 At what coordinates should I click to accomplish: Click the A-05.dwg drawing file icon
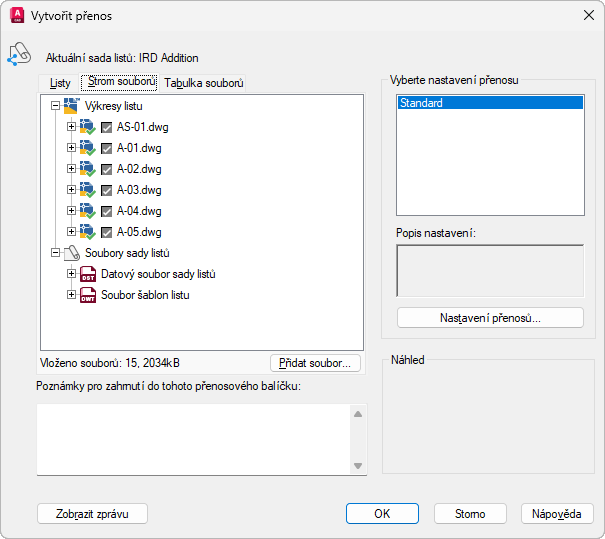click(x=87, y=232)
